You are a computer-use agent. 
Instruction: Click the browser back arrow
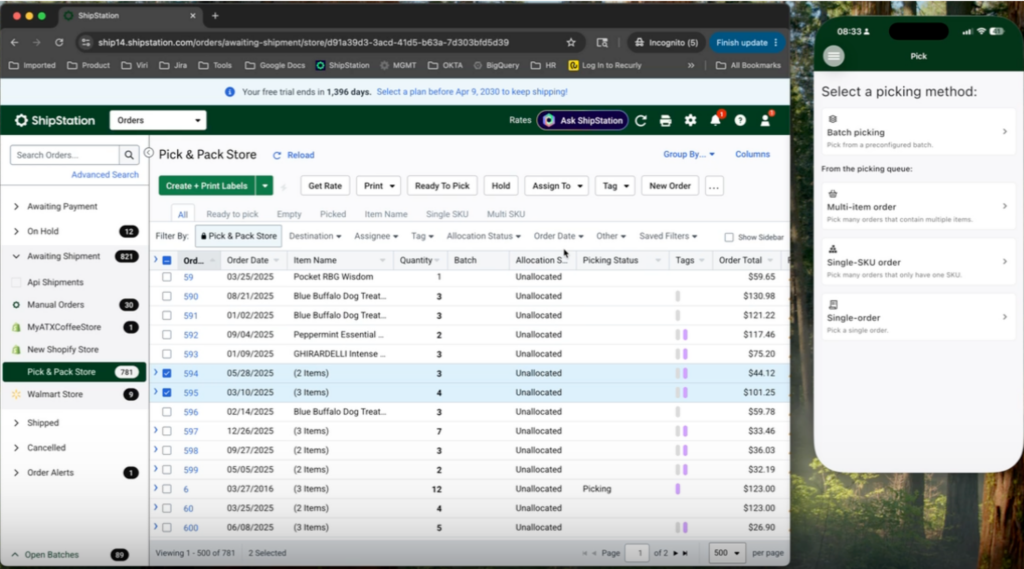pos(14,42)
